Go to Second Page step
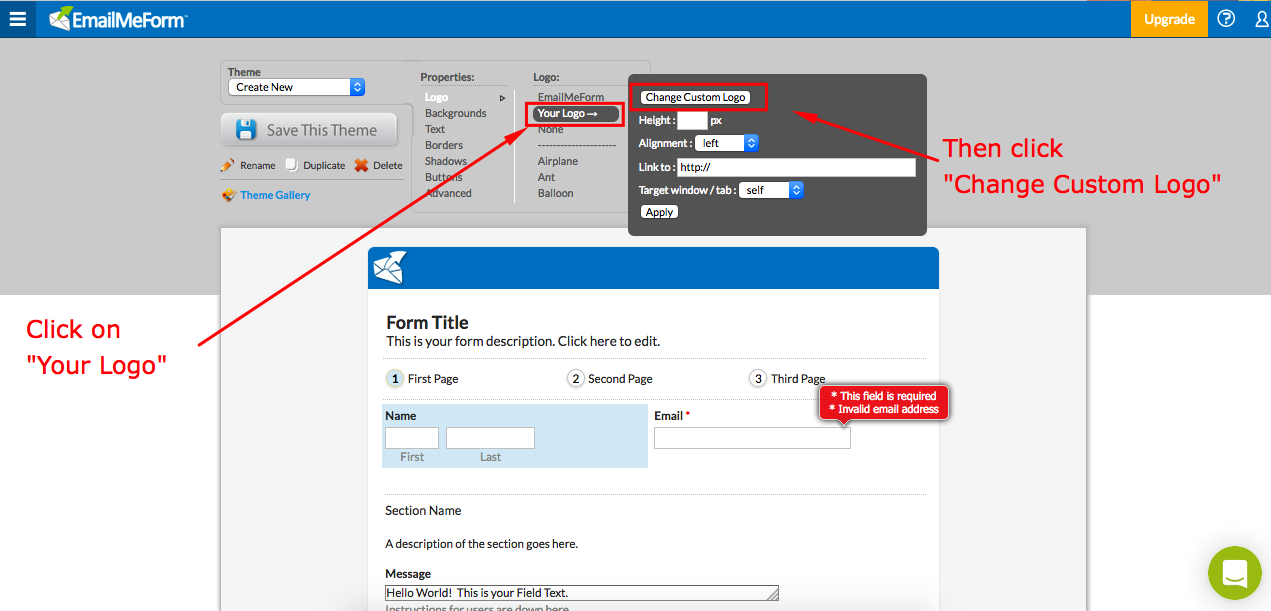 (x=610, y=379)
